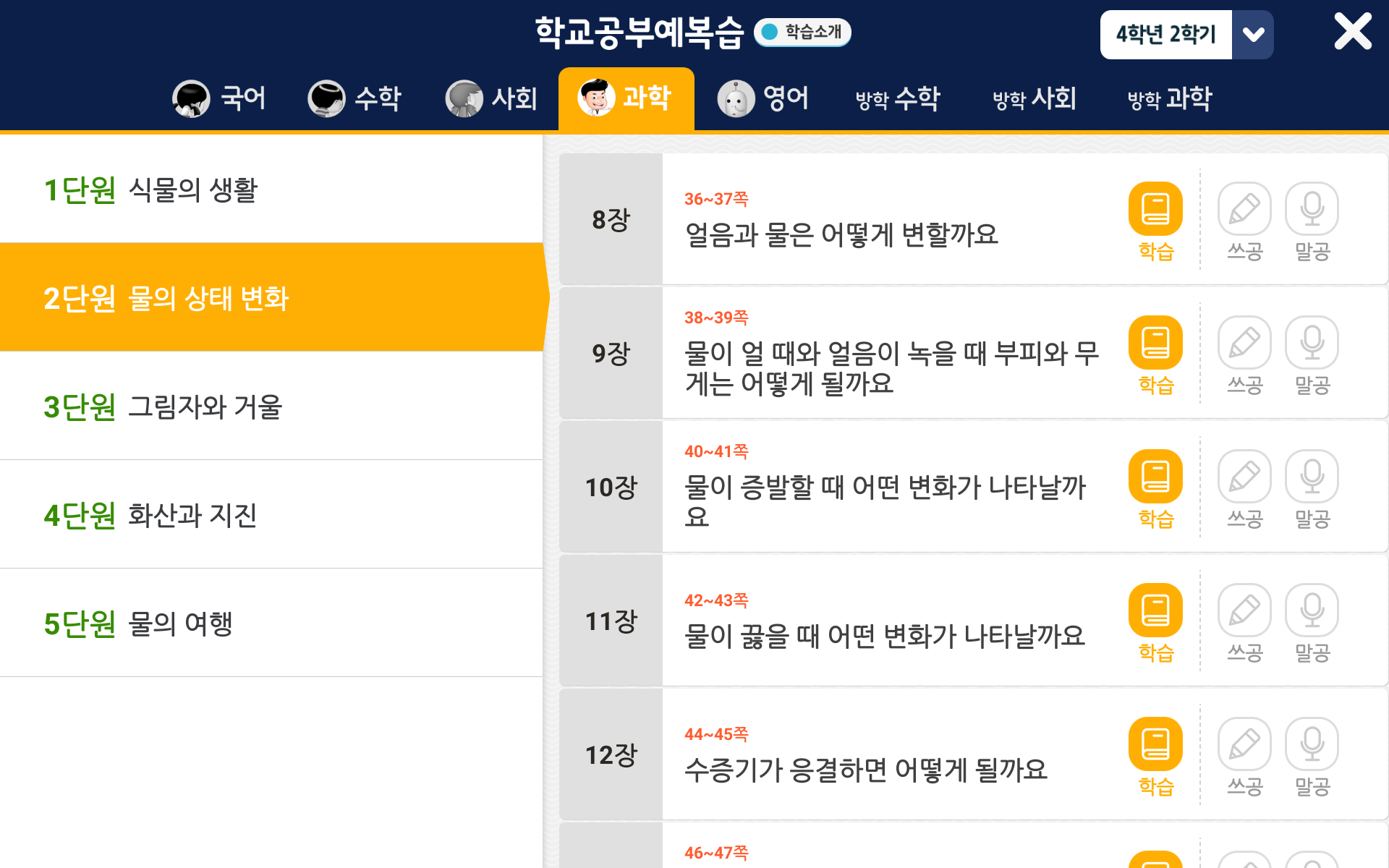Open lesson 물이 끓을 때 어떤 변화가
The width and height of the screenshot is (1389, 868).
885,636
